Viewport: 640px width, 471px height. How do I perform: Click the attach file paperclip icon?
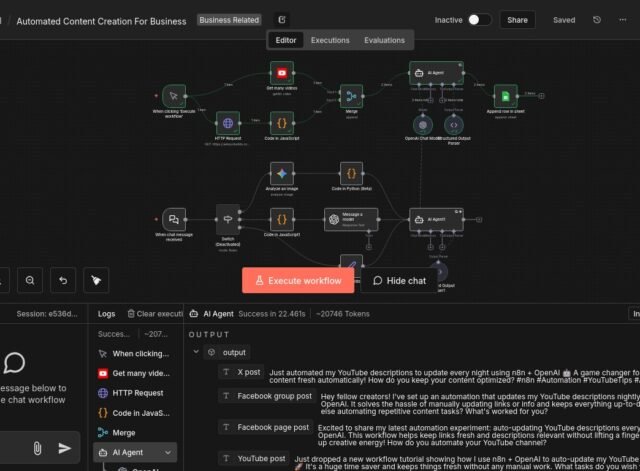37,448
